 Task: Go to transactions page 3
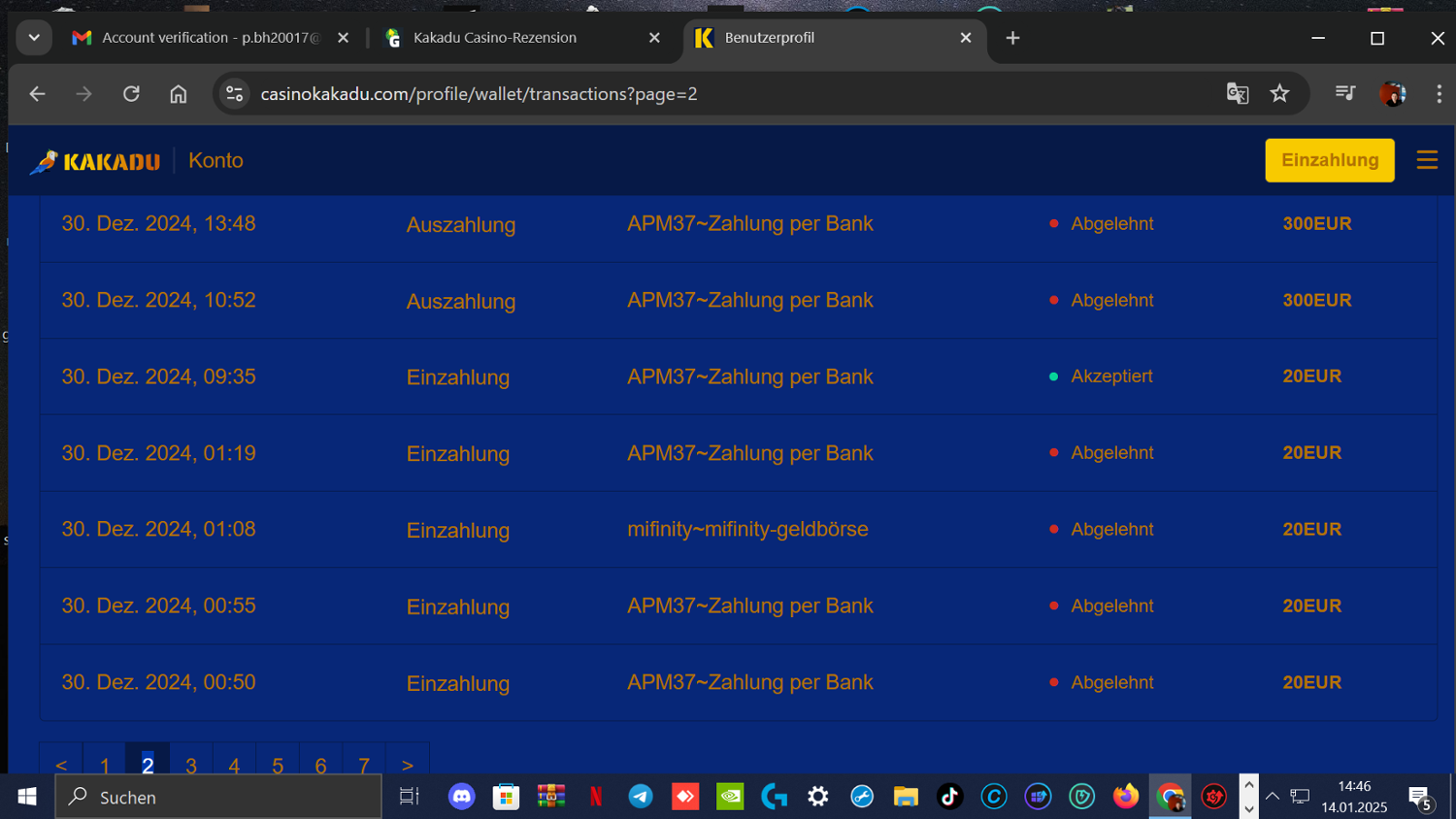coord(191,765)
